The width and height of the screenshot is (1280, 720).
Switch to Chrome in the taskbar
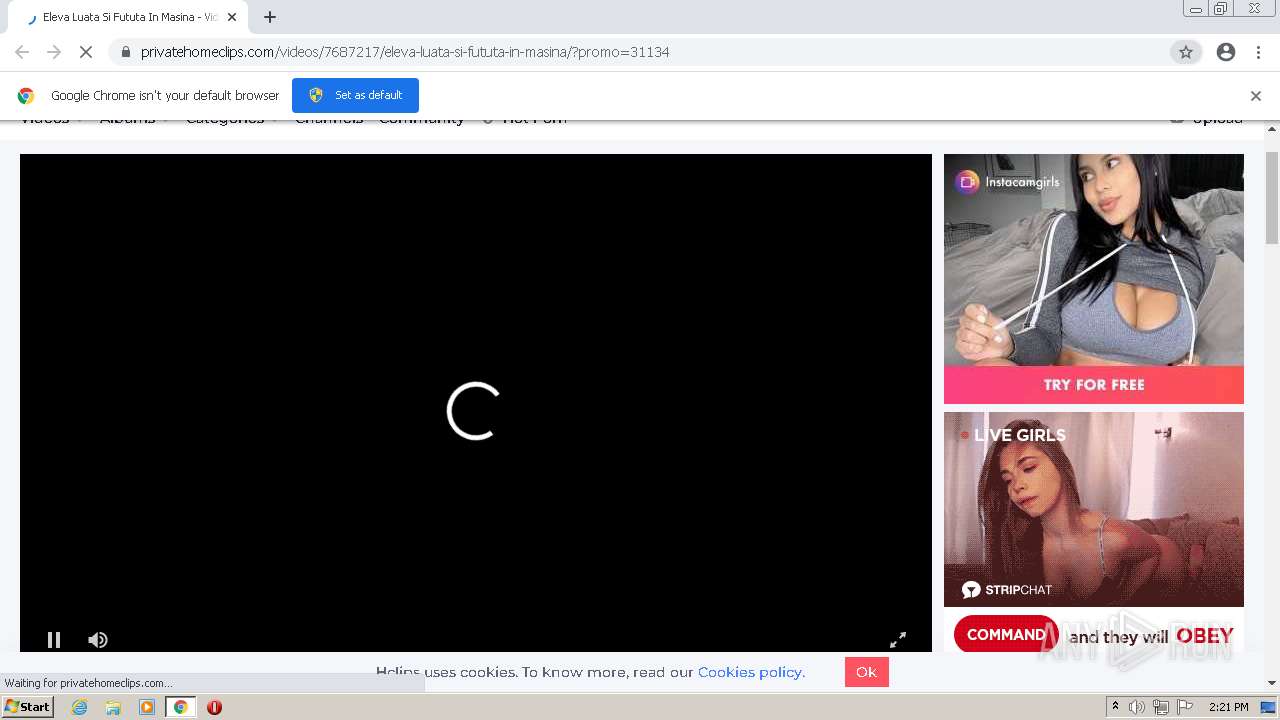click(181, 707)
